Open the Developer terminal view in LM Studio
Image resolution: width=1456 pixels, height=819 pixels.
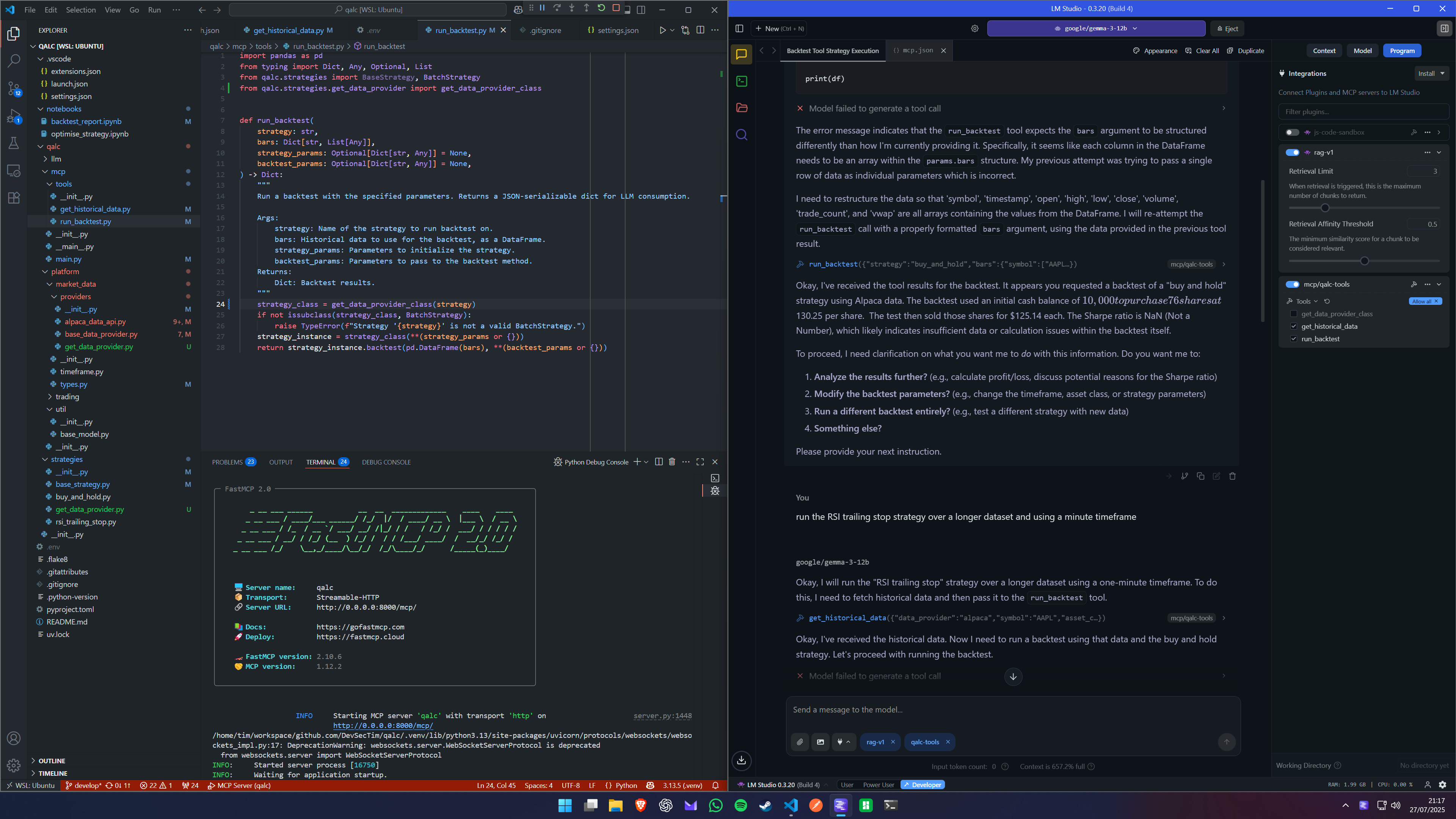(x=742, y=82)
